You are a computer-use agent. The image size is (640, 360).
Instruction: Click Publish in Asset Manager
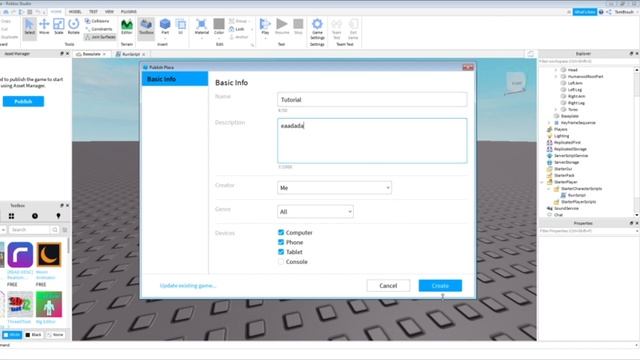(x=23, y=101)
